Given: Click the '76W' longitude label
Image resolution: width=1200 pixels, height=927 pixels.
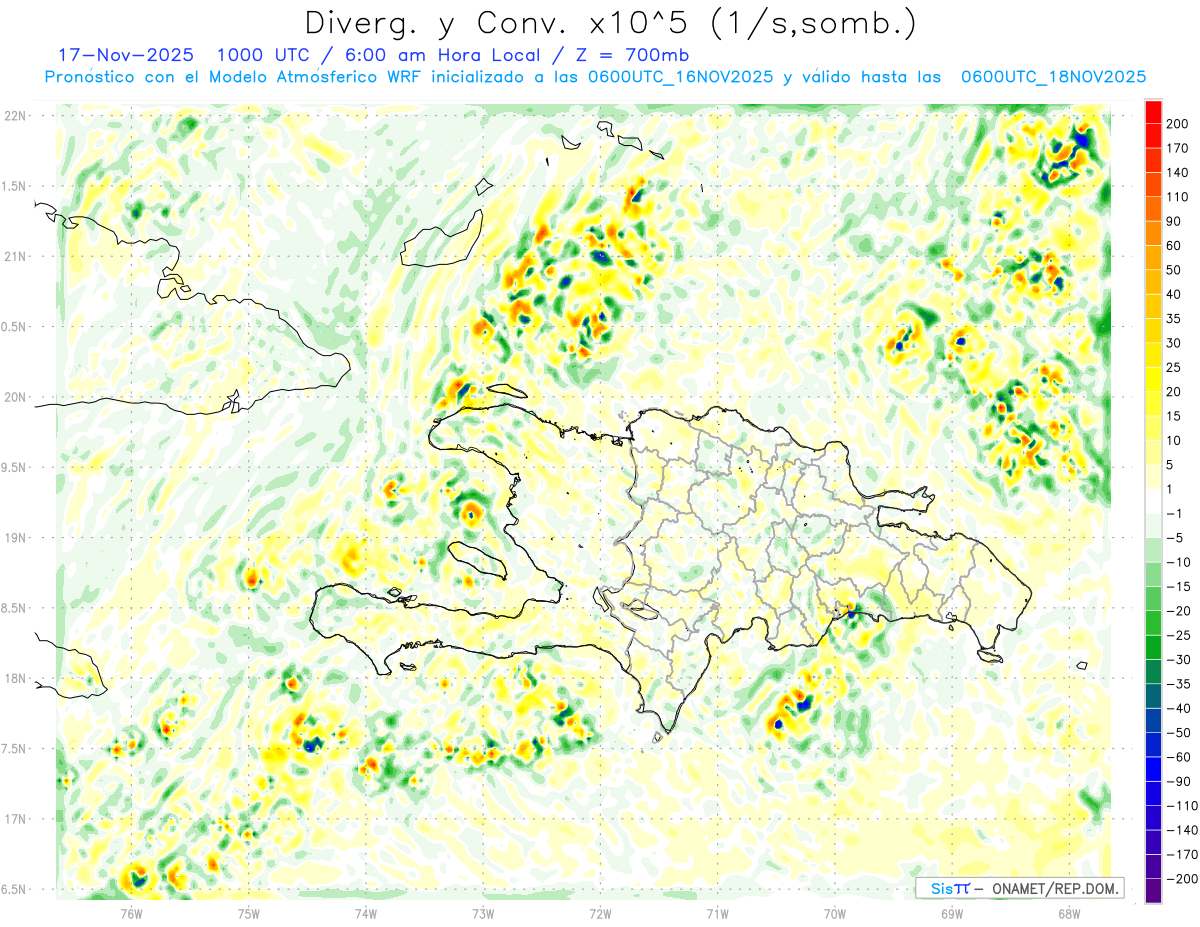Looking at the screenshot, I should pyautogui.click(x=131, y=913).
